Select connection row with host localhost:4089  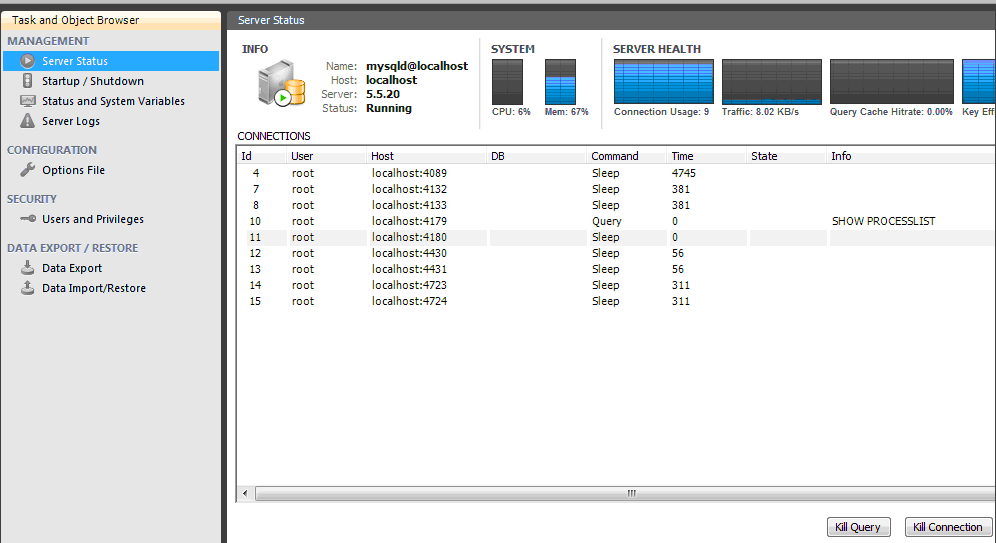pos(600,173)
